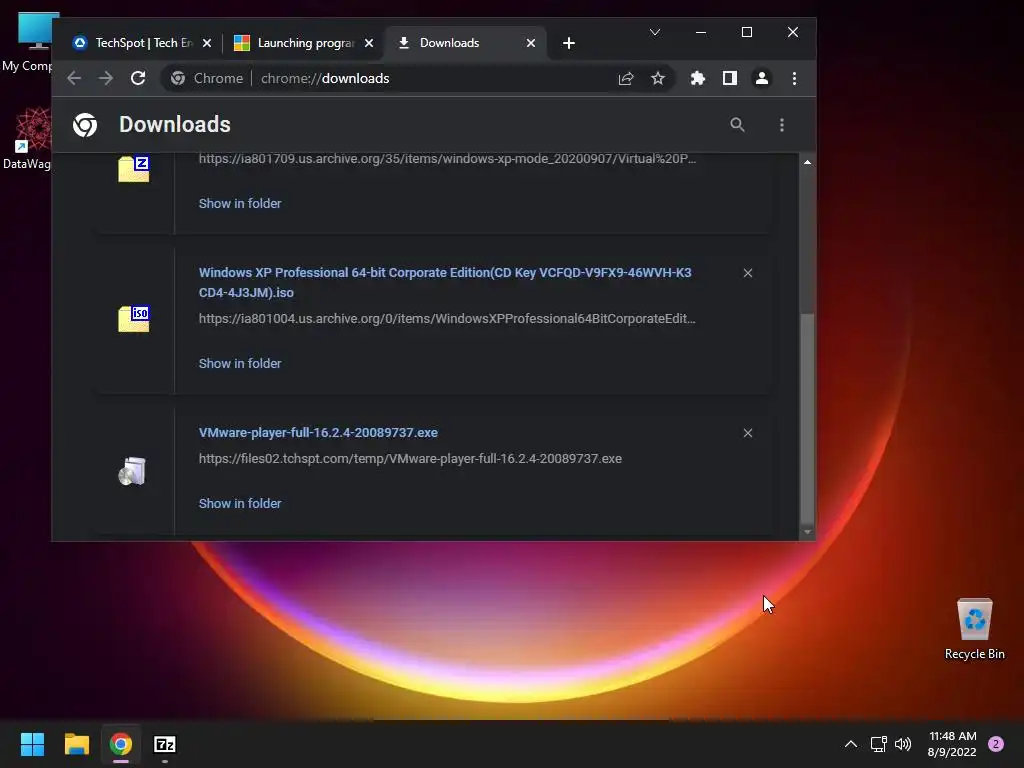This screenshot has width=1024, height=768.
Task: Open 7-Zip from the taskbar
Action: point(165,744)
